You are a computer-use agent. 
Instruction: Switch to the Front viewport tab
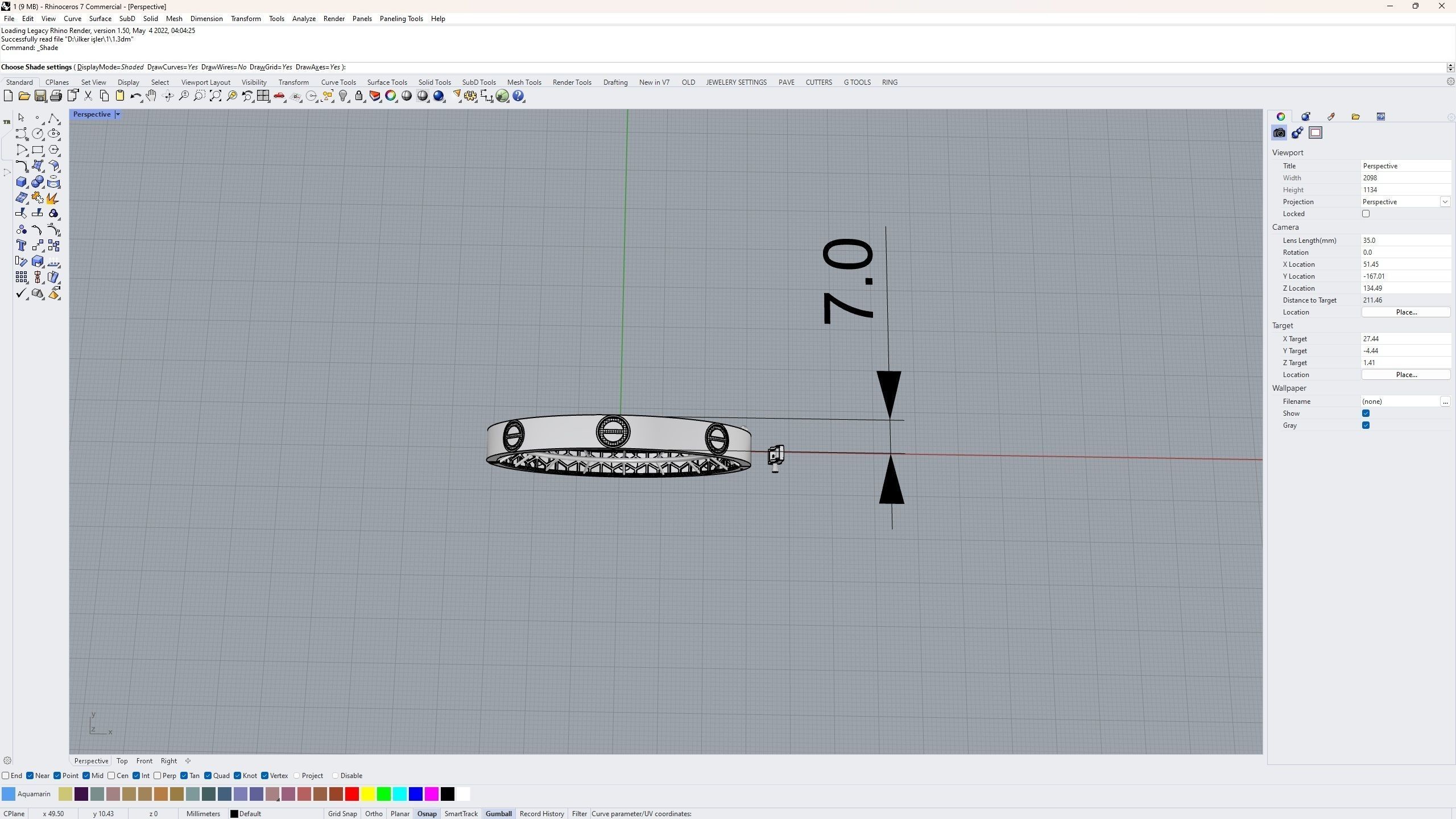(x=144, y=761)
